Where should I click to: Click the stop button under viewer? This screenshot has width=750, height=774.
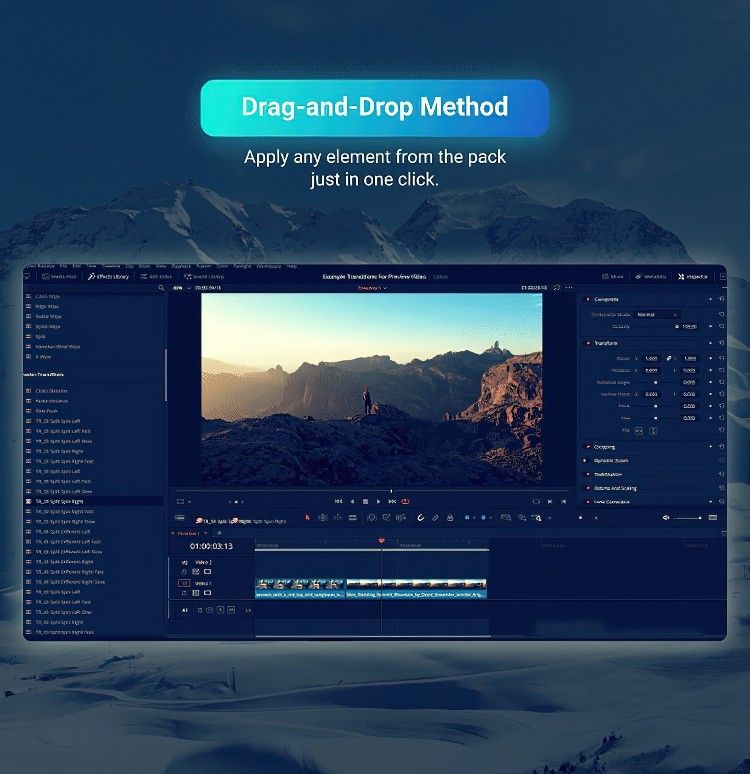[x=366, y=501]
